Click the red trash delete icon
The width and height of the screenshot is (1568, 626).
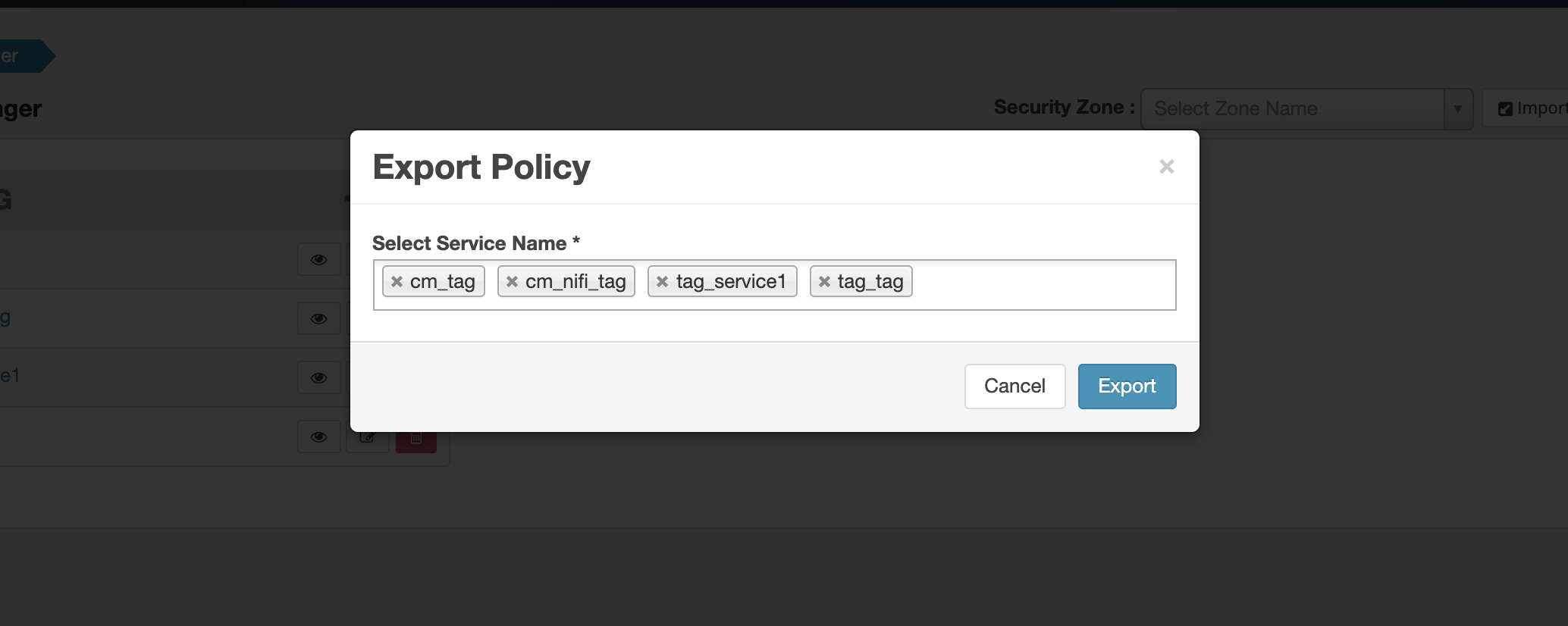(x=416, y=440)
